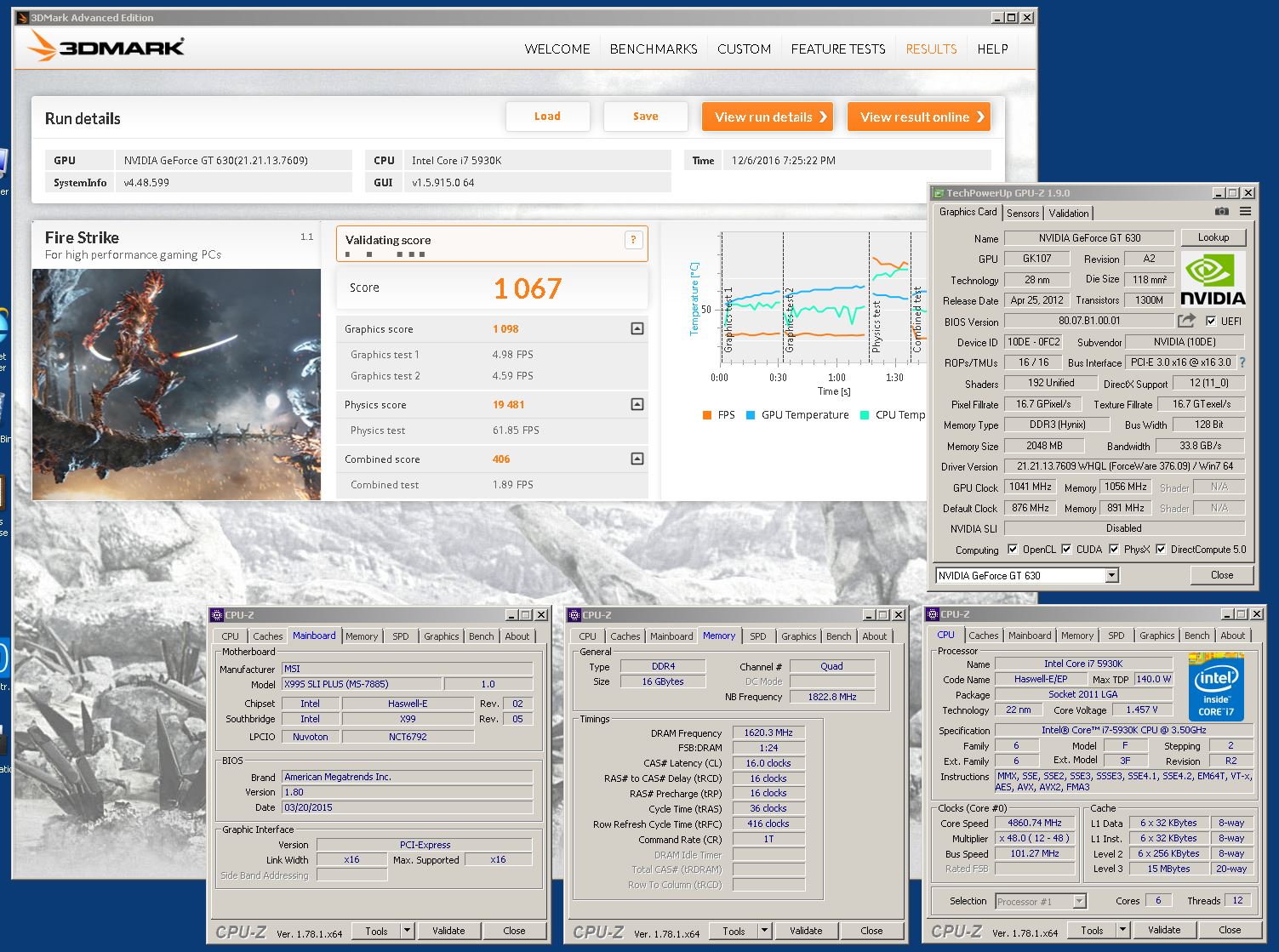Click the Load button in Run details
Viewport: 1279px width, 952px height.
547,117
